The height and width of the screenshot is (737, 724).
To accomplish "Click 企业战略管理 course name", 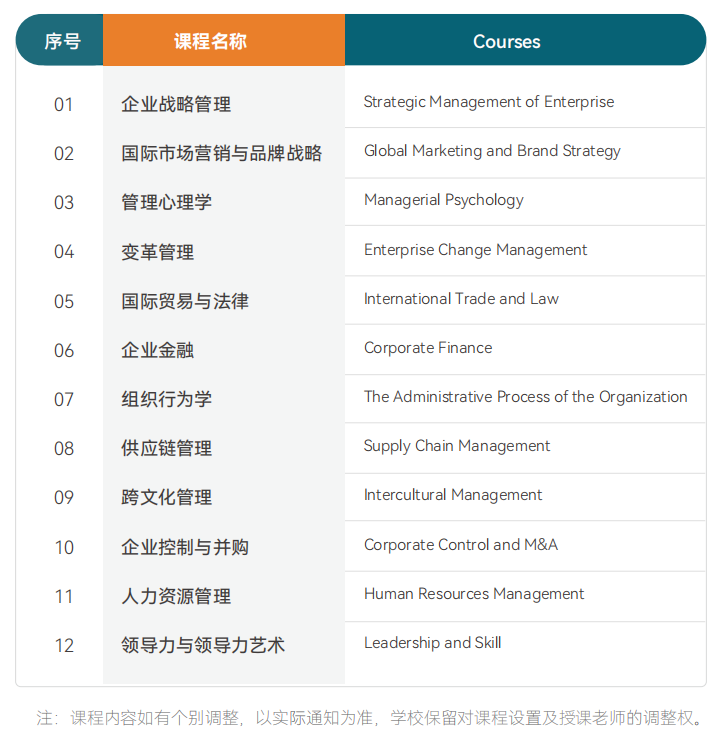I will (176, 104).
